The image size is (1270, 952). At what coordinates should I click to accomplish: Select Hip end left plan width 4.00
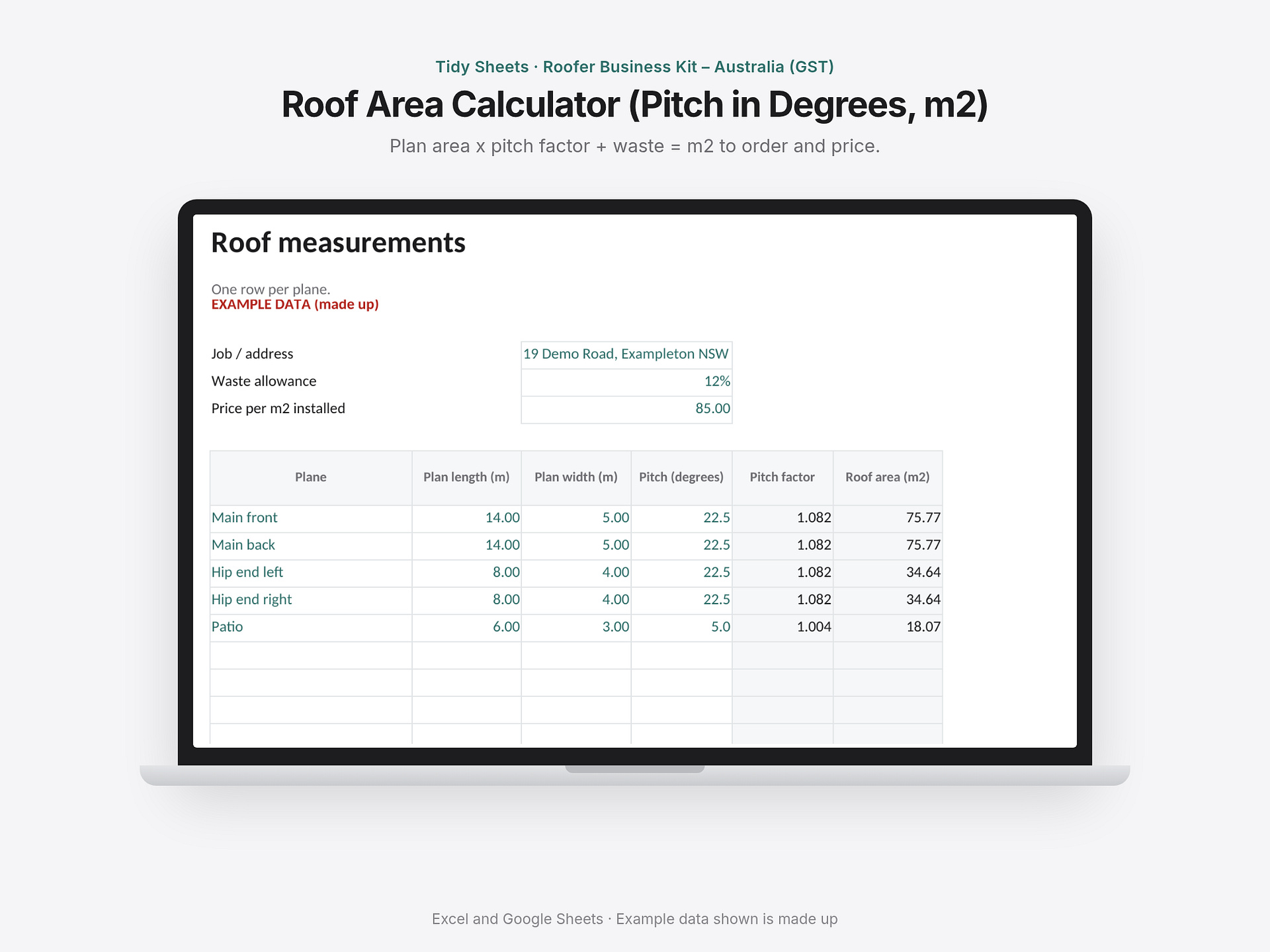576,573
